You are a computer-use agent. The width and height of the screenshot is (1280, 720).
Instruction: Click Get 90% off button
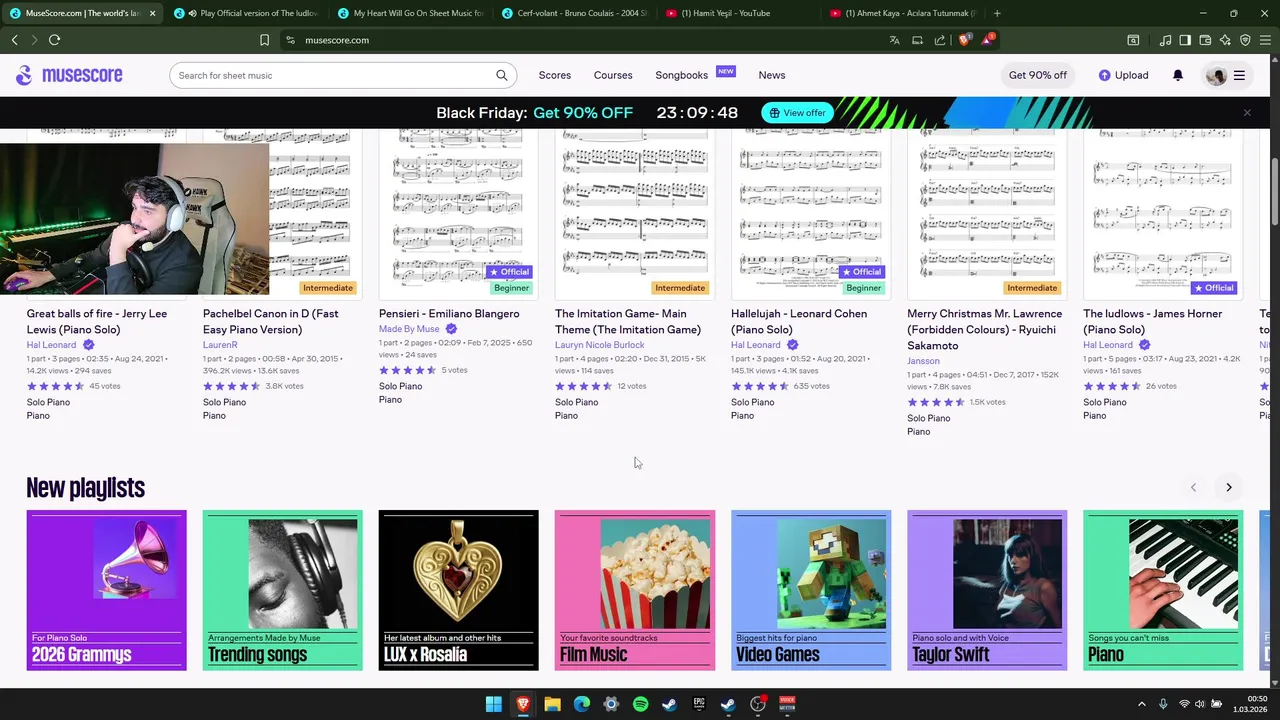[1038, 75]
